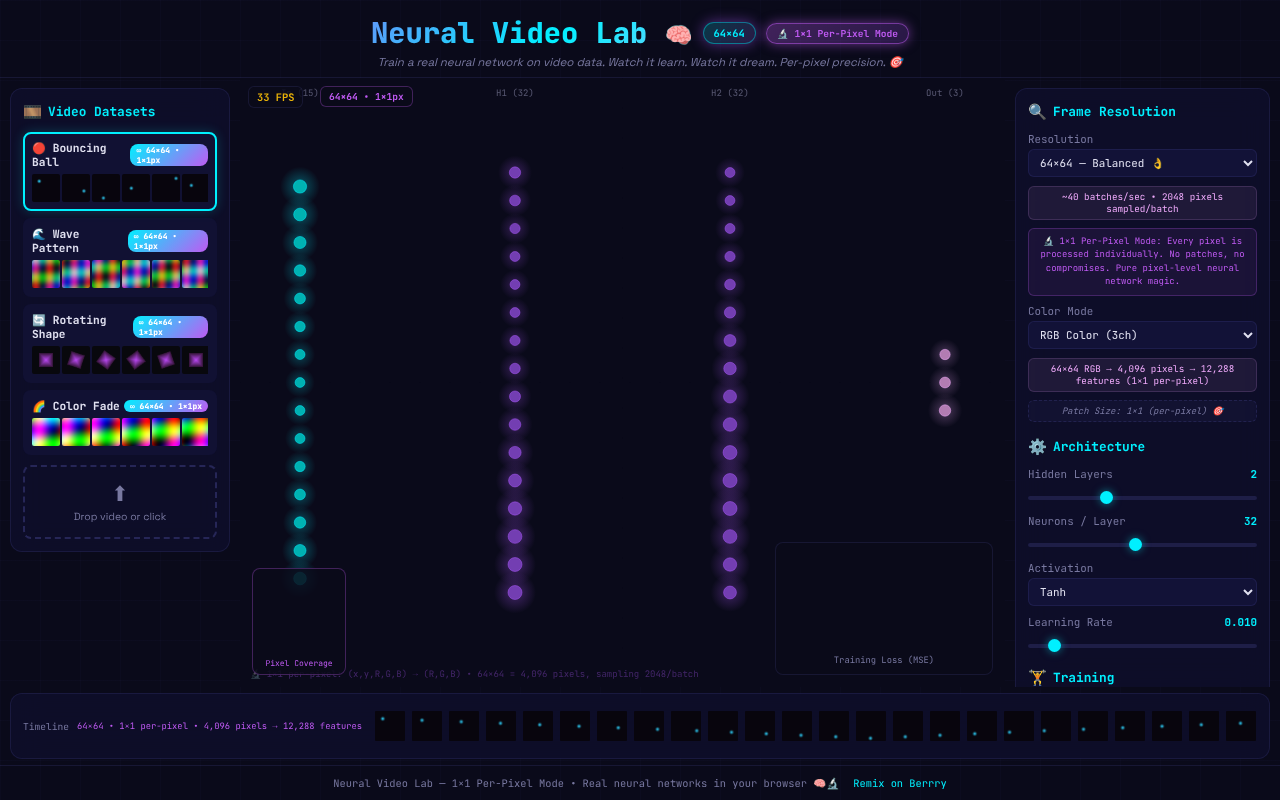Click the gear icon beside Architecture heading
Screen dimensions: 1280x800
click(x=1036, y=446)
